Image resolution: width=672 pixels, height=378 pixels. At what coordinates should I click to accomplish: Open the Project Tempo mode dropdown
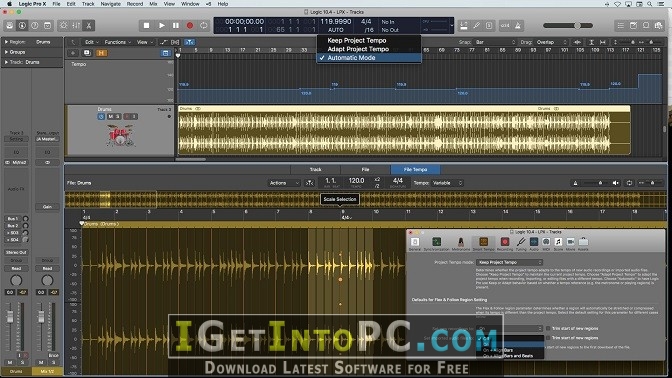[x=510, y=262]
